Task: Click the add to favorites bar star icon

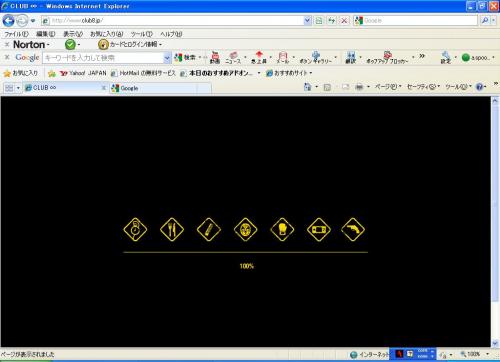Action: click(x=51, y=73)
